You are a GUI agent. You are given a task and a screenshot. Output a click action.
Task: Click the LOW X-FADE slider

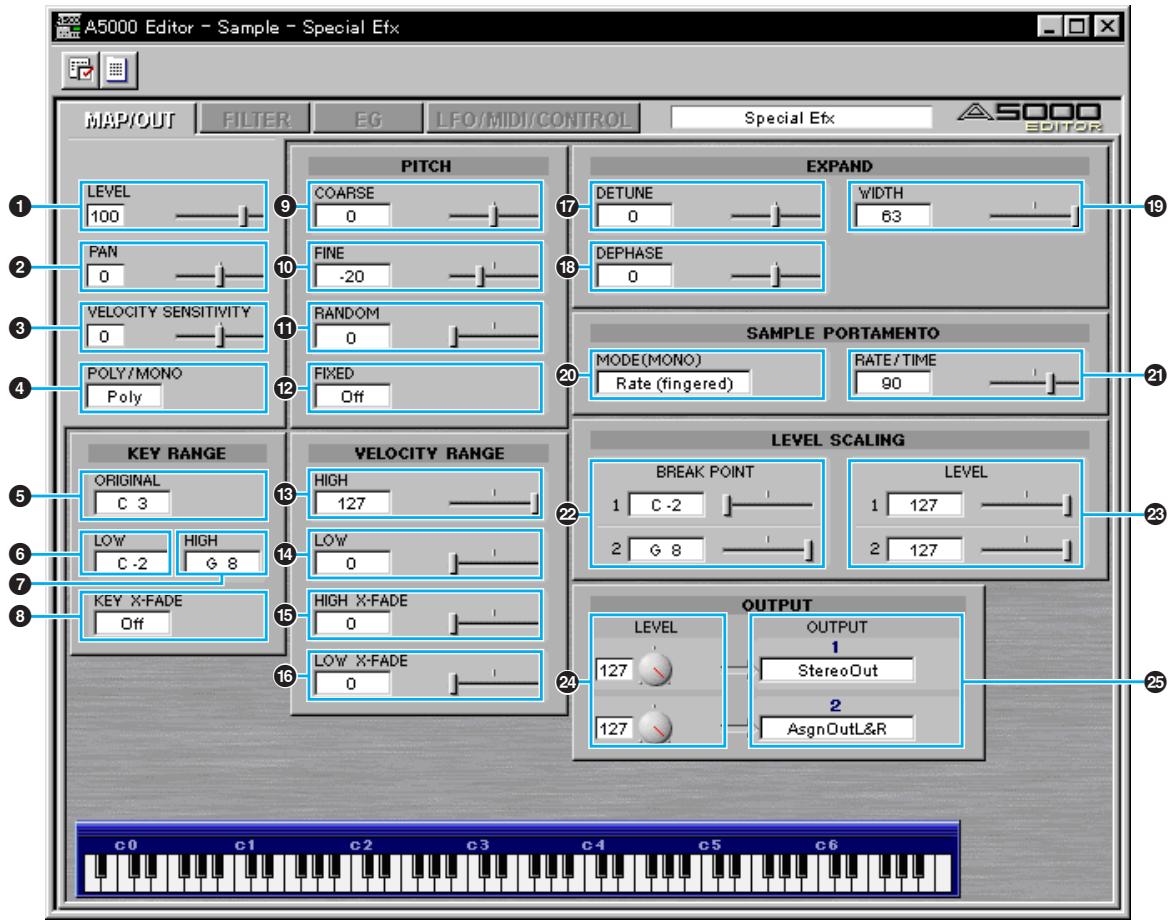point(493,683)
